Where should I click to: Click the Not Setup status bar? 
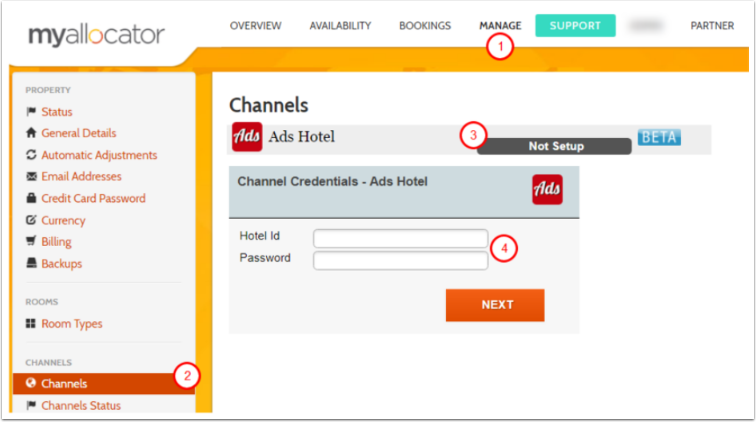tap(554, 146)
